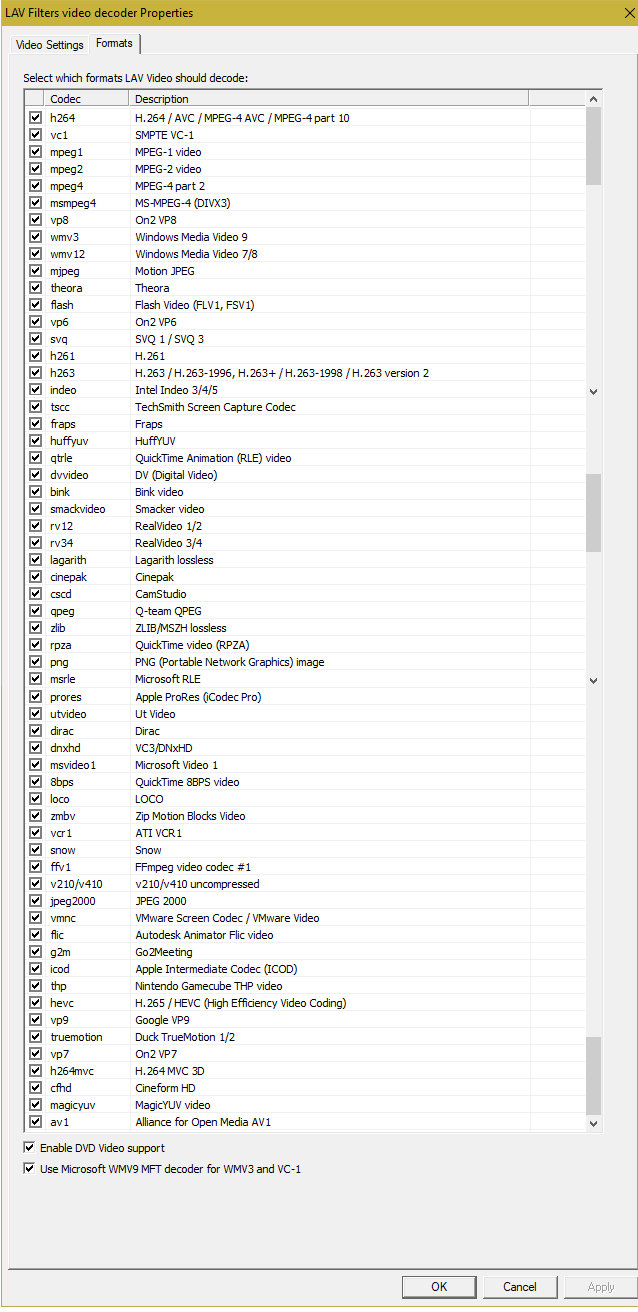Viewport: 638px width, 1312px height.
Task: Click the scroll up arrow of list
Action: (594, 99)
